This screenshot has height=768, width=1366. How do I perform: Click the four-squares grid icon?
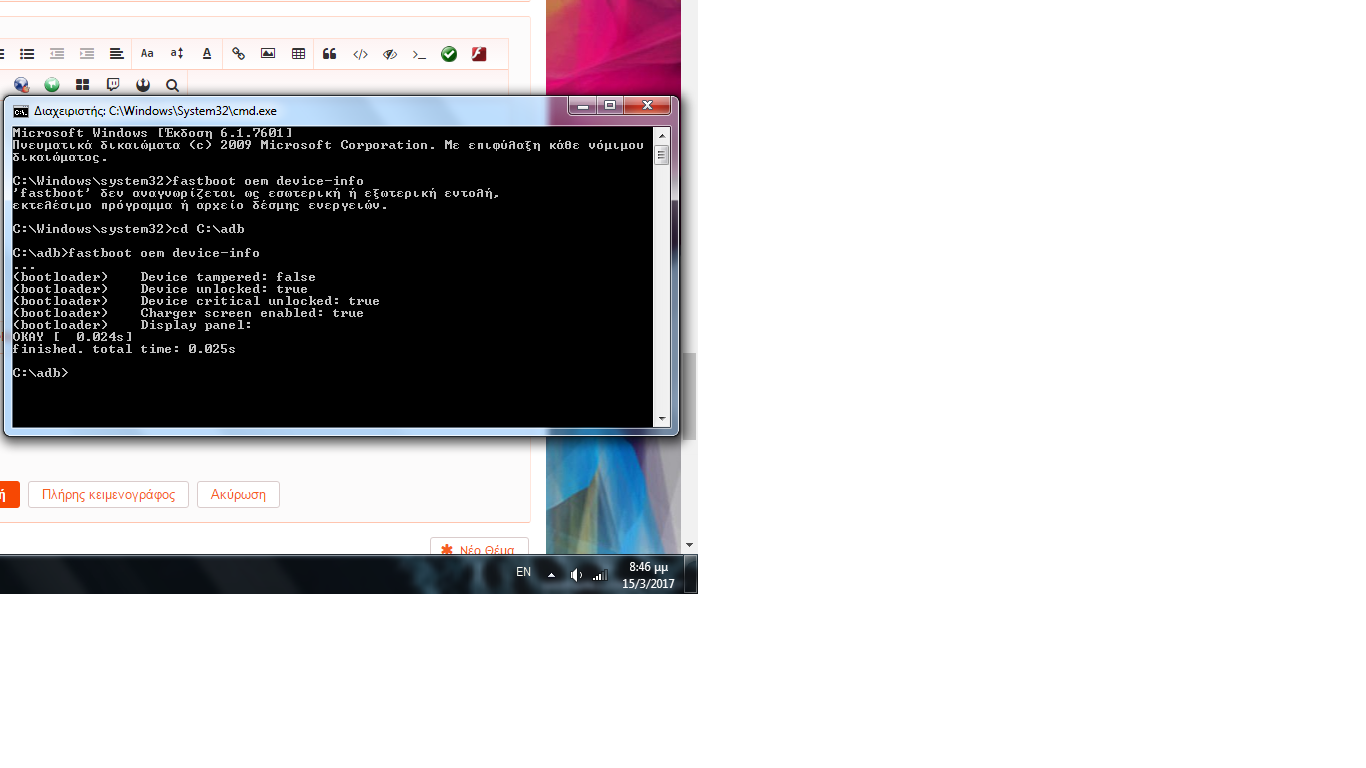[83, 85]
